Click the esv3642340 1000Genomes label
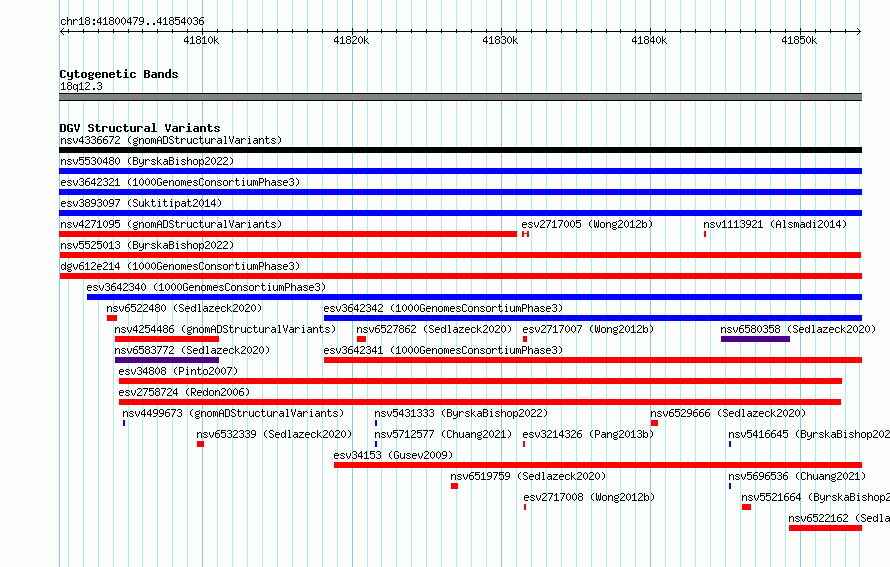890x567 pixels. coord(206,287)
